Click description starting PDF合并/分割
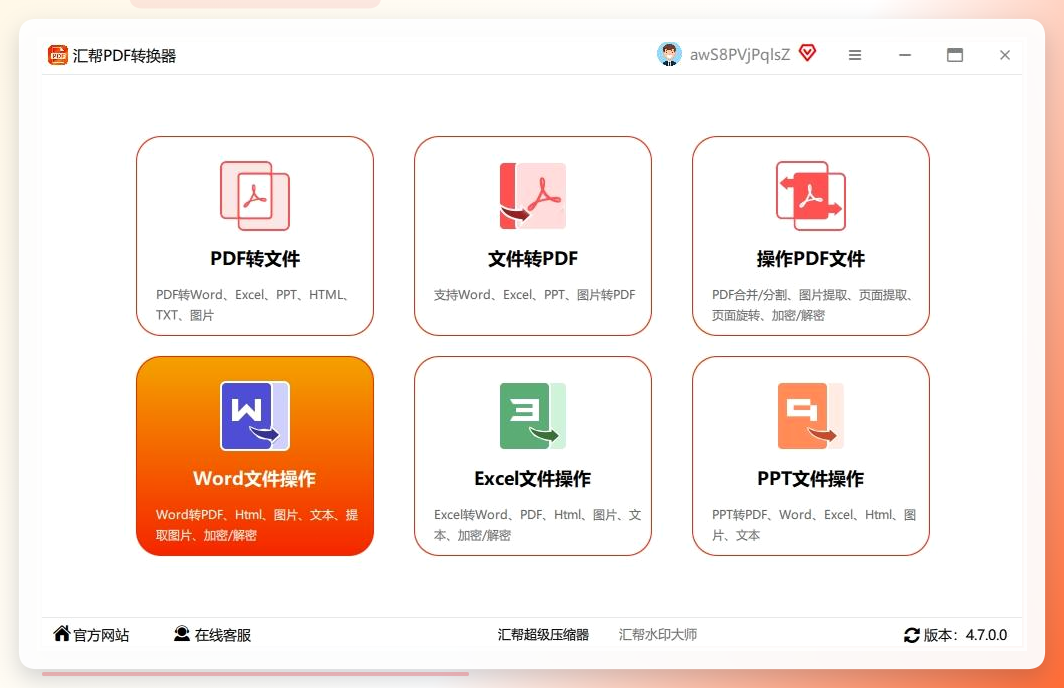Screen dimensions: 1064x688 click(x=814, y=305)
